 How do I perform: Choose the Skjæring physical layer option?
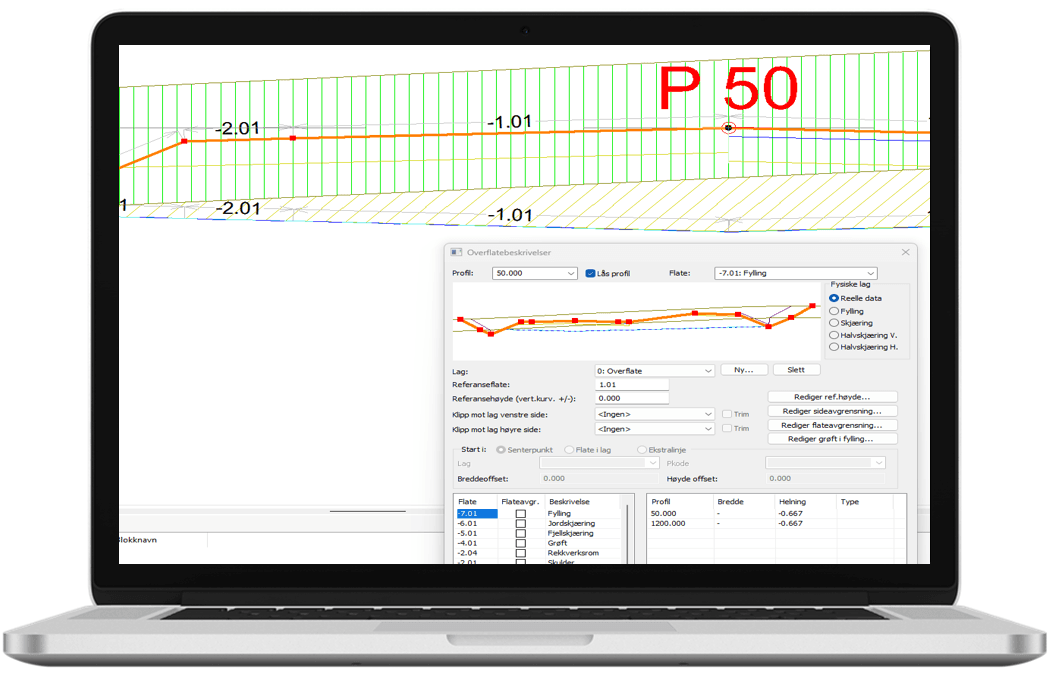835,323
